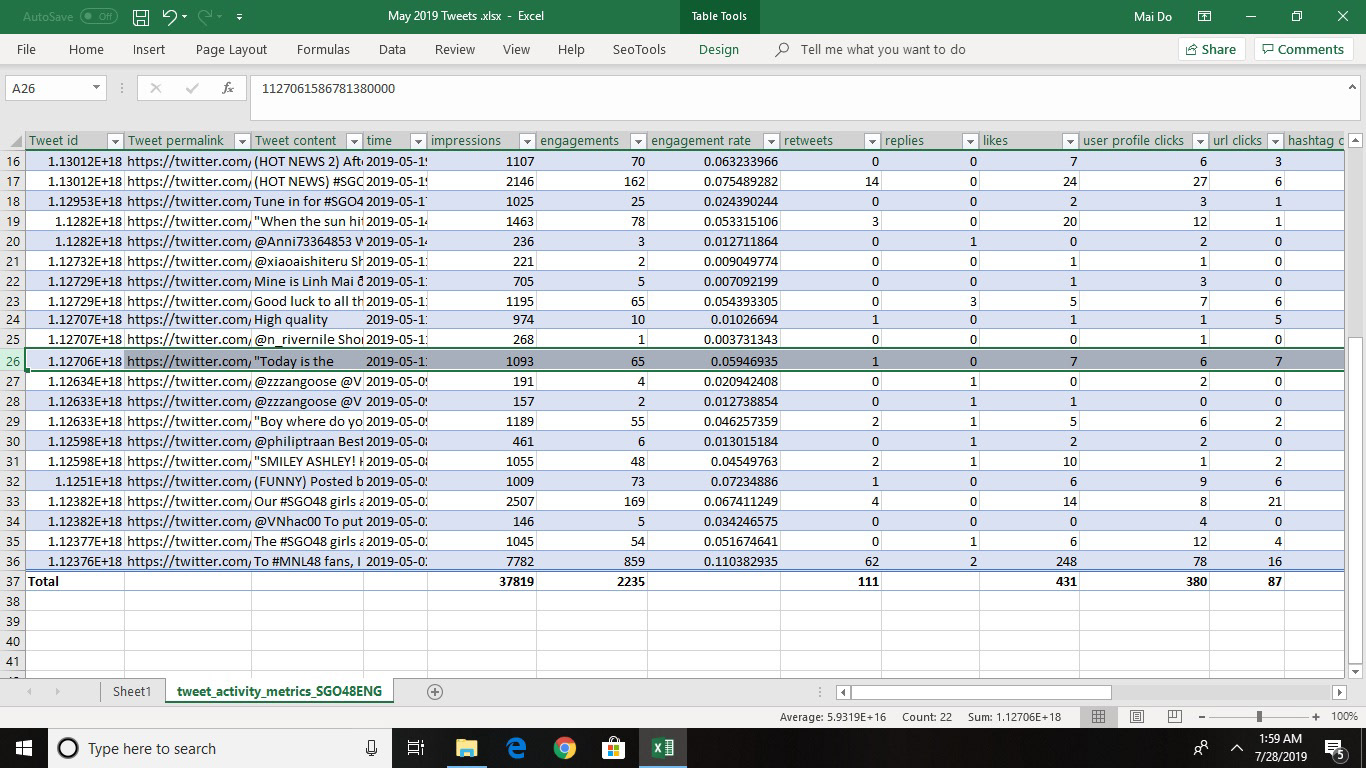Open the url clicks filter dropdown
Image resolution: width=1366 pixels, height=768 pixels.
[1275, 141]
